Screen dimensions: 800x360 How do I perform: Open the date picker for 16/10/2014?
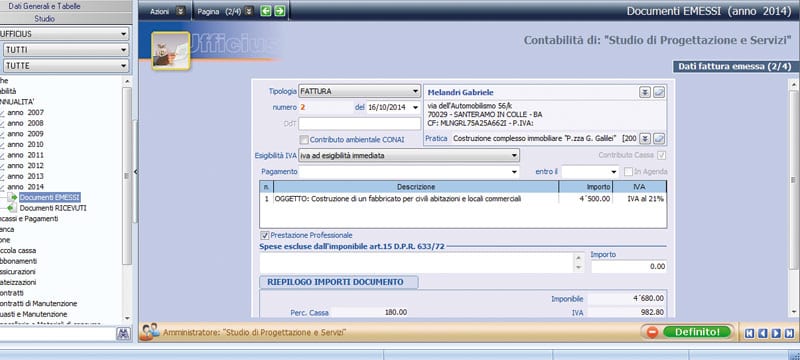coord(414,108)
